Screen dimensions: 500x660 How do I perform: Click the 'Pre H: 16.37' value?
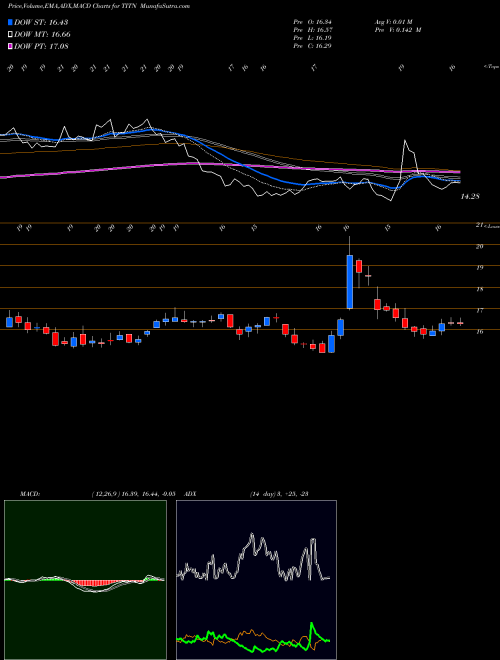[313, 30]
